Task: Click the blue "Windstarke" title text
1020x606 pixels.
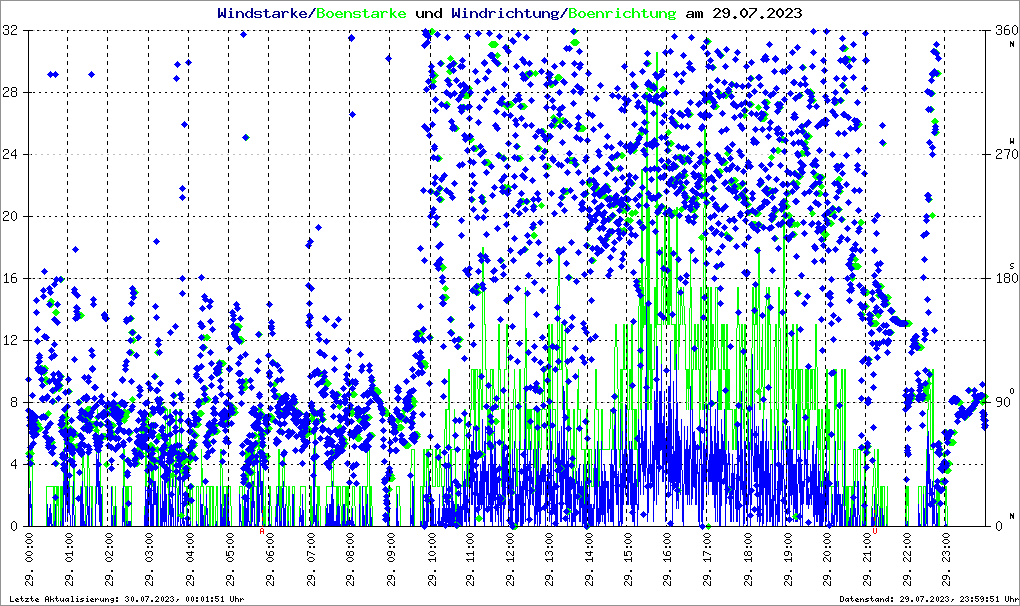Action: (264, 13)
